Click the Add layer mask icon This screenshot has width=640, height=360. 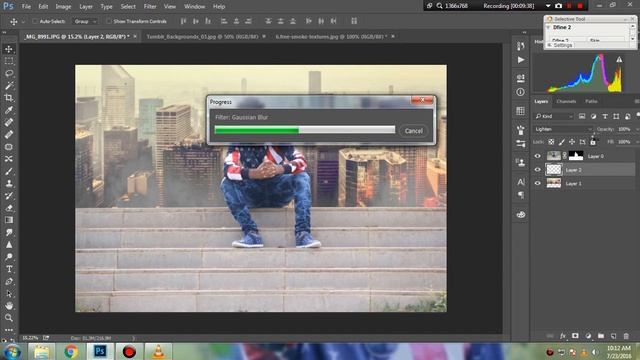pyautogui.click(x=575, y=336)
